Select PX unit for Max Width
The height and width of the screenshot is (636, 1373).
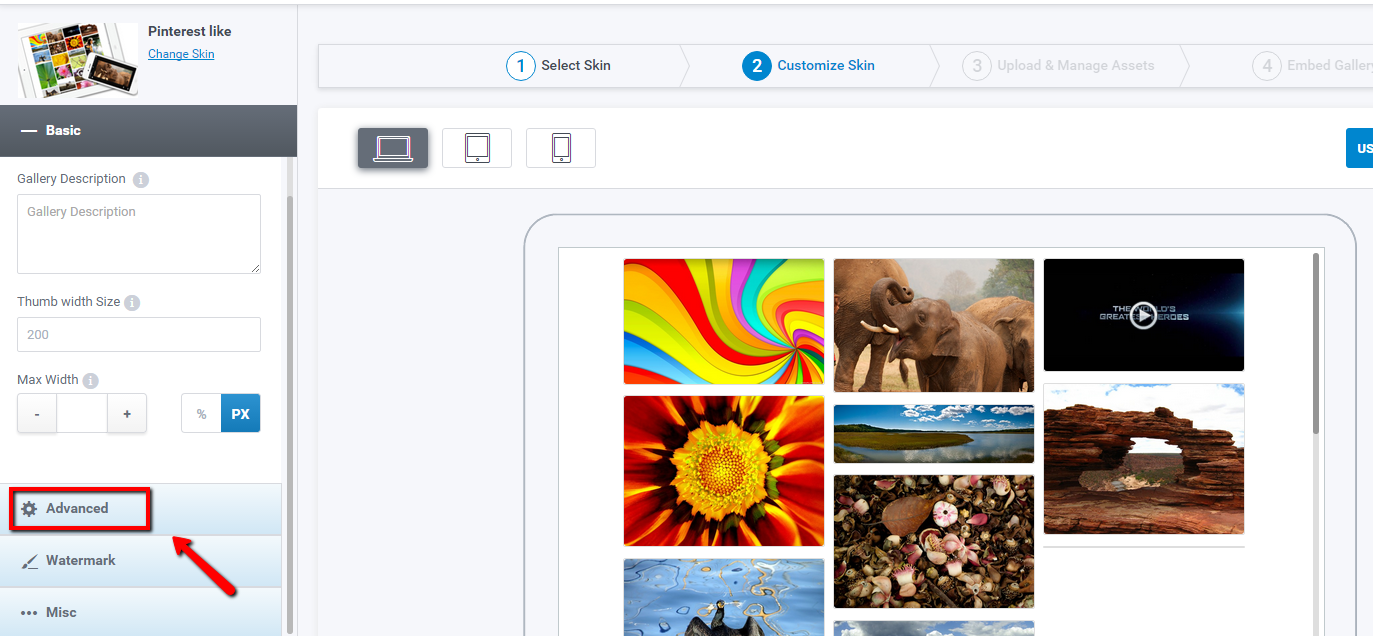pyautogui.click(x=240, y=414)
